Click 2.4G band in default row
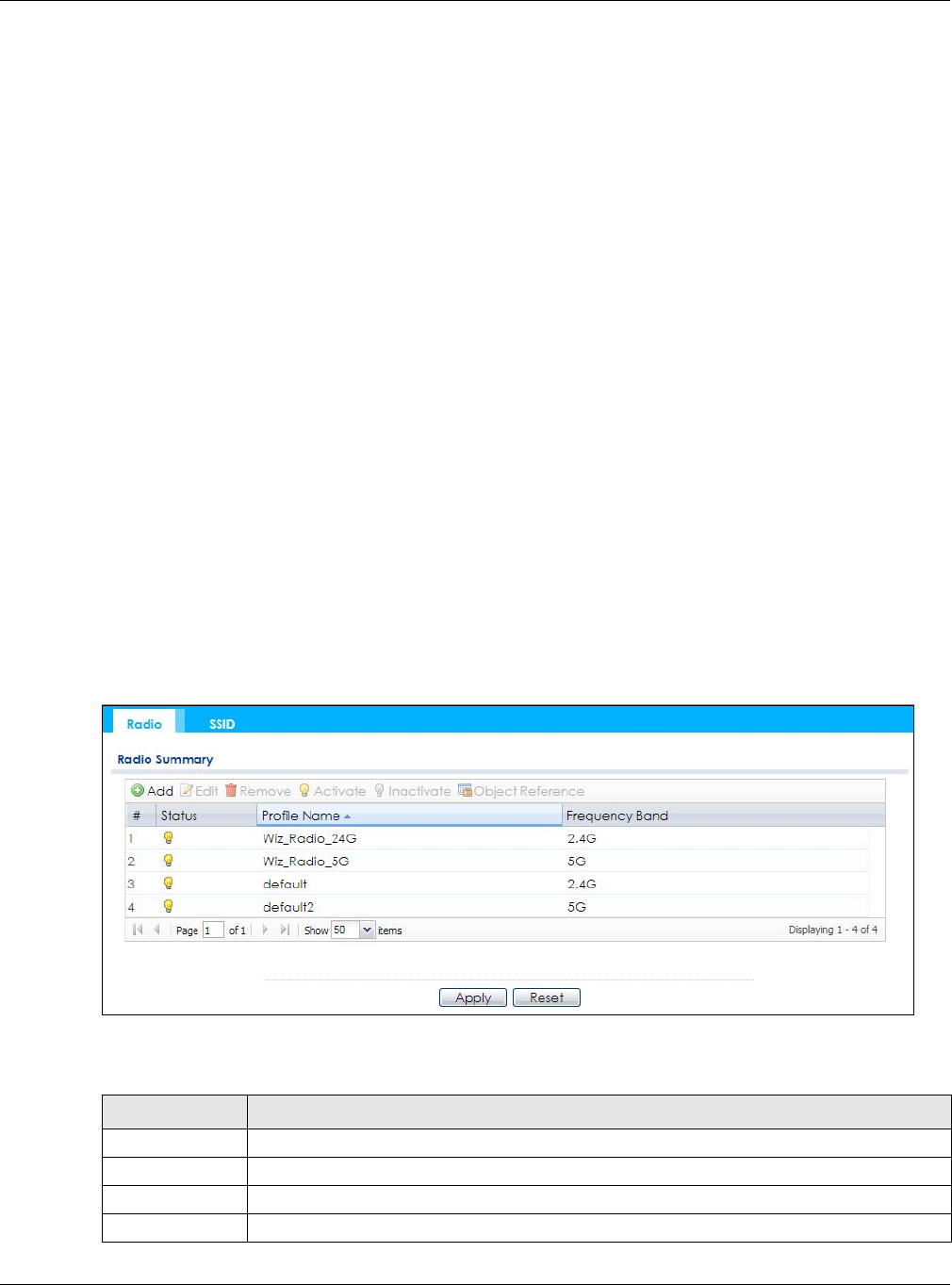This screenshot has width=952, height=1285. tap(582, 883)
